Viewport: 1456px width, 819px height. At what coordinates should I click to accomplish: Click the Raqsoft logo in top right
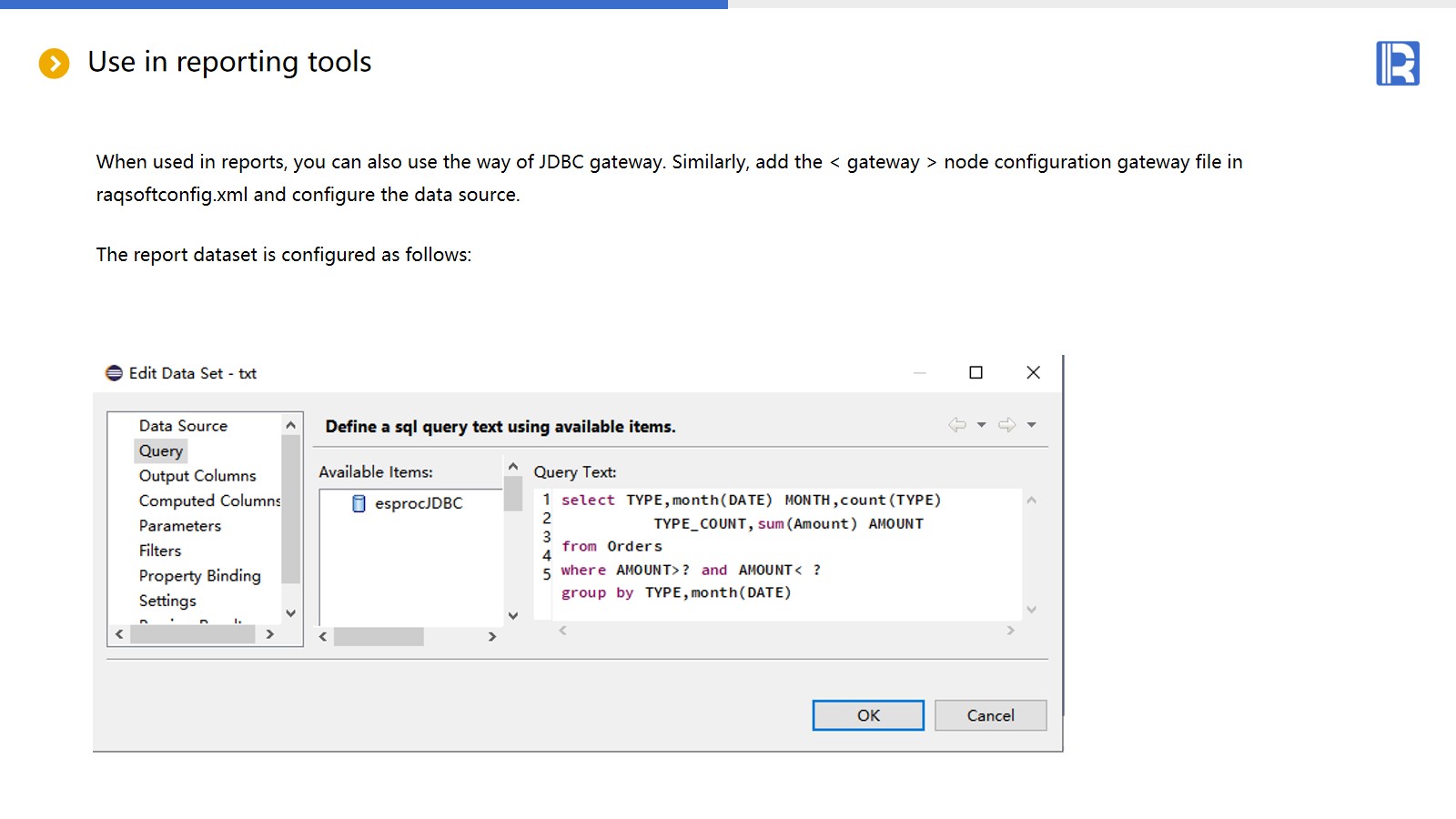coord(1397,64)
